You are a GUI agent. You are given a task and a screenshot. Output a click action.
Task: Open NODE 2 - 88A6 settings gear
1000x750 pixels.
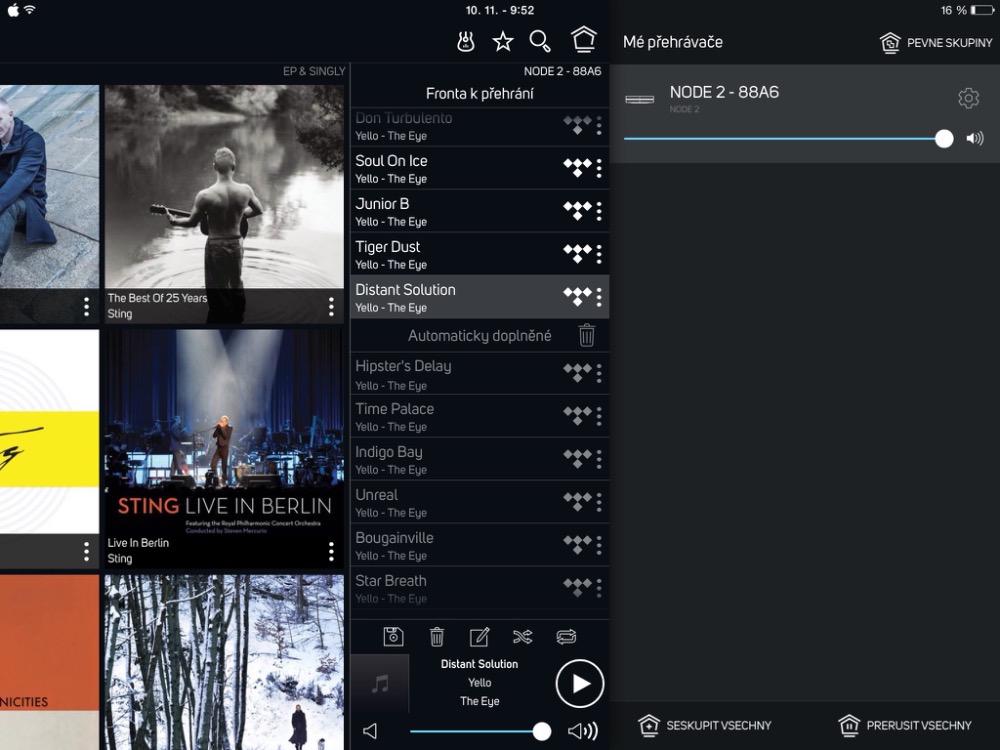point(968,98)
